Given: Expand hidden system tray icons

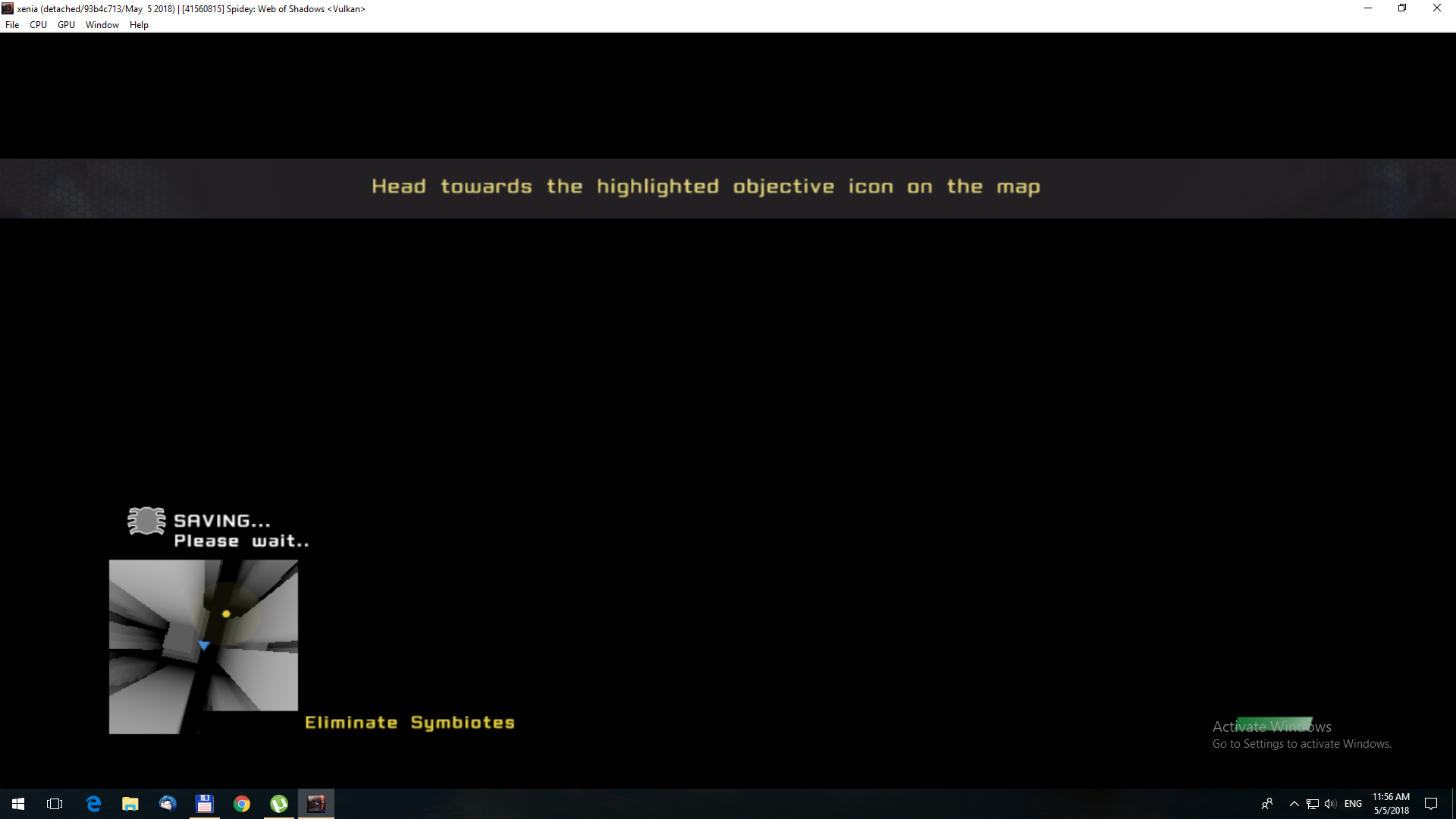Looking at the screenshot, I should click(1293, 803).
